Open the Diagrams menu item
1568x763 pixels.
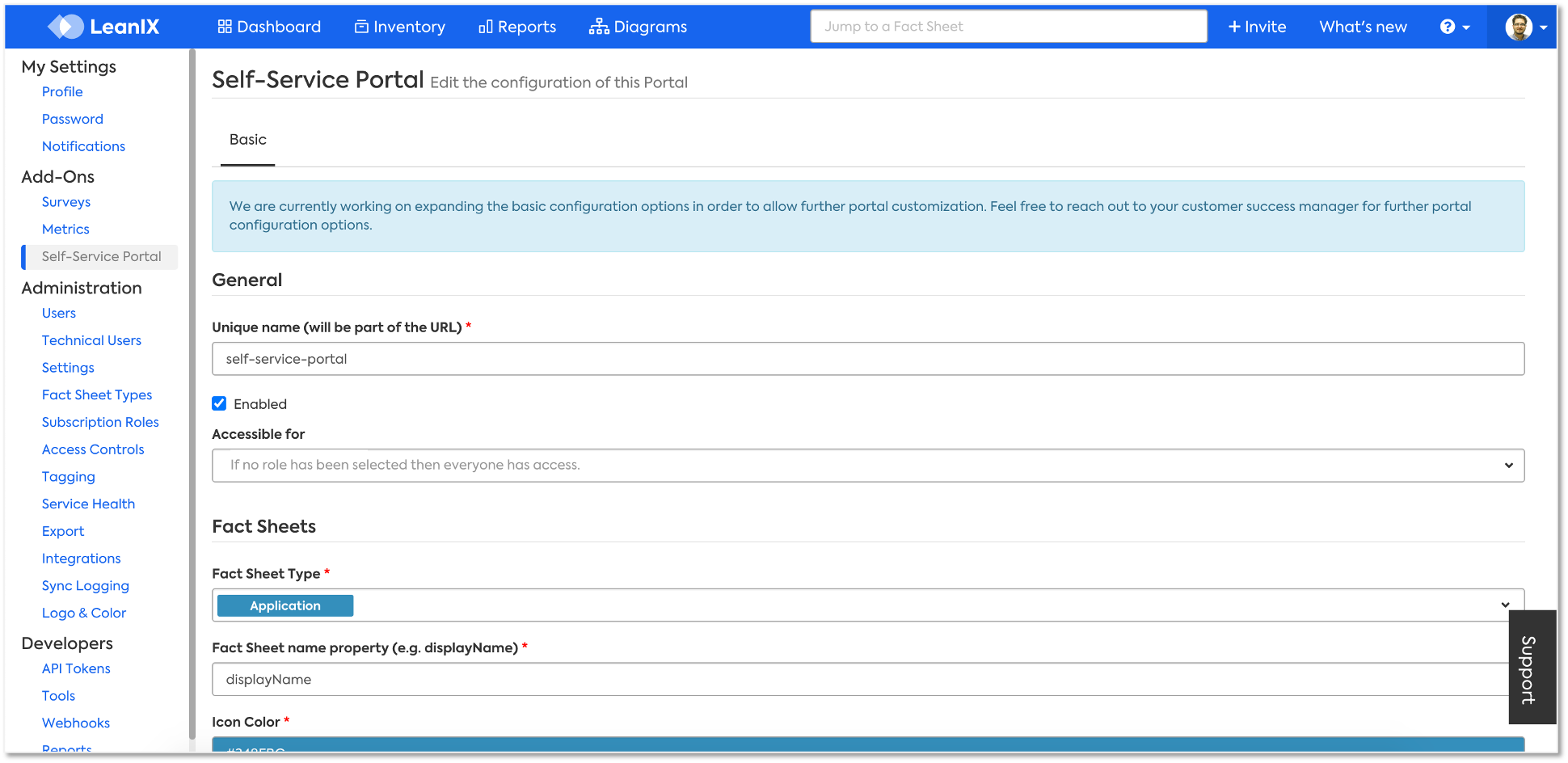coord(639,27)
